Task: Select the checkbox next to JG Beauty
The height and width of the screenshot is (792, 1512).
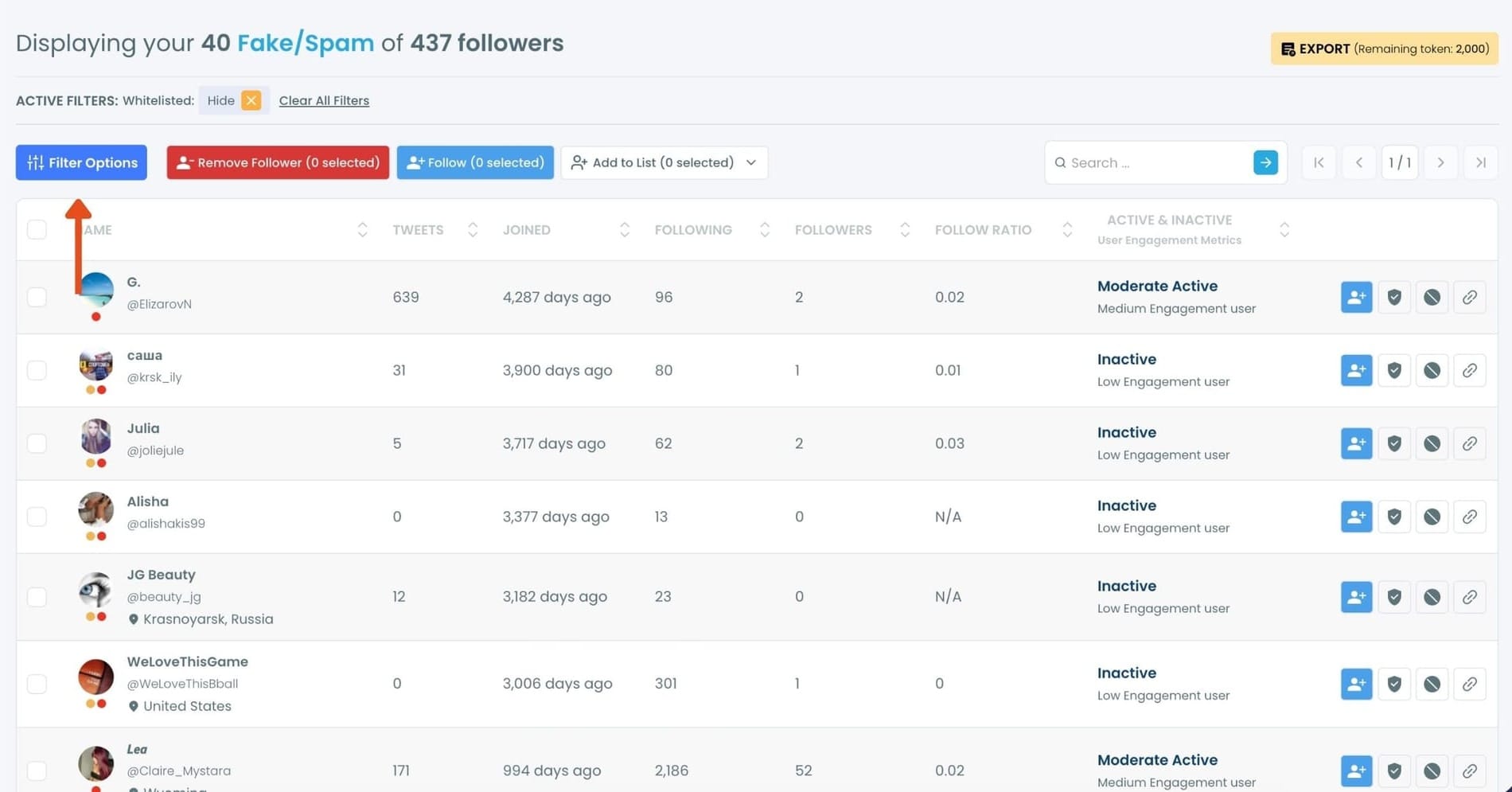Action: 37,596
